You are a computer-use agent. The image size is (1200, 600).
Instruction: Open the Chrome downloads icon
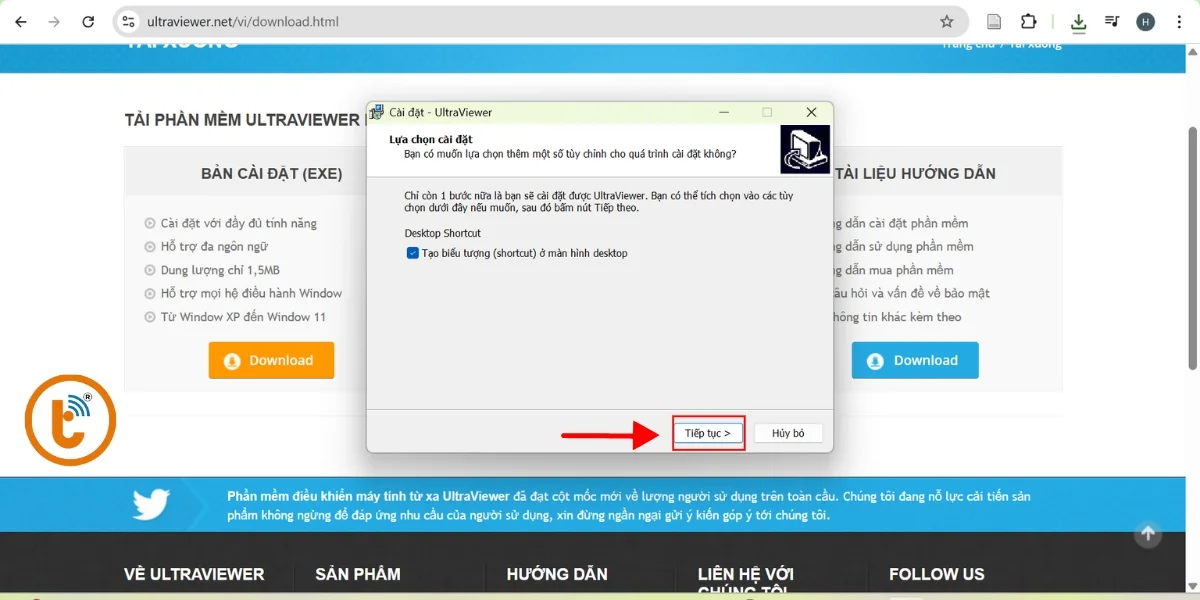[1078, 21]
